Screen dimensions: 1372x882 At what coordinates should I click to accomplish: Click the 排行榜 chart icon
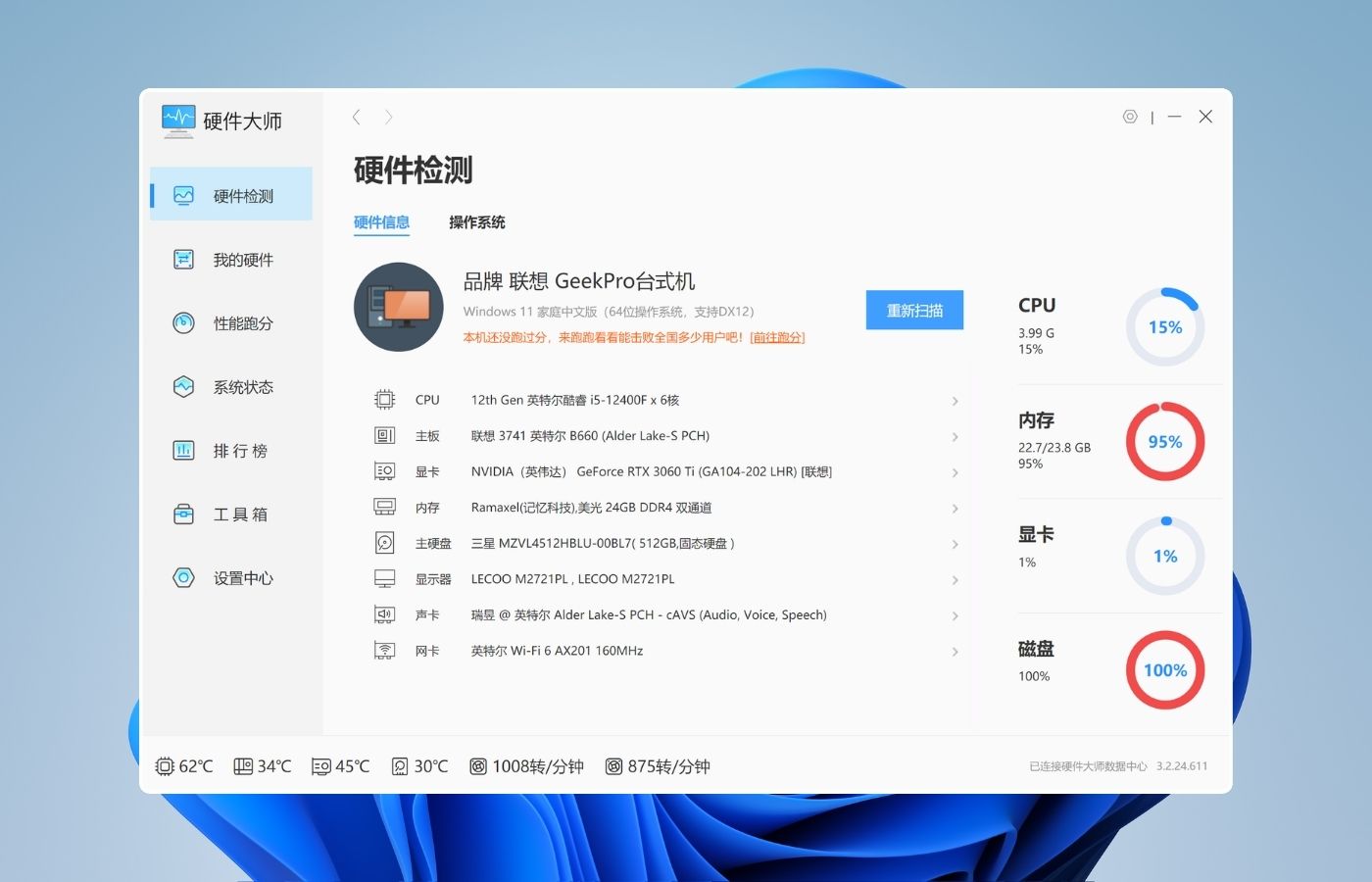(x=183, y=450)
